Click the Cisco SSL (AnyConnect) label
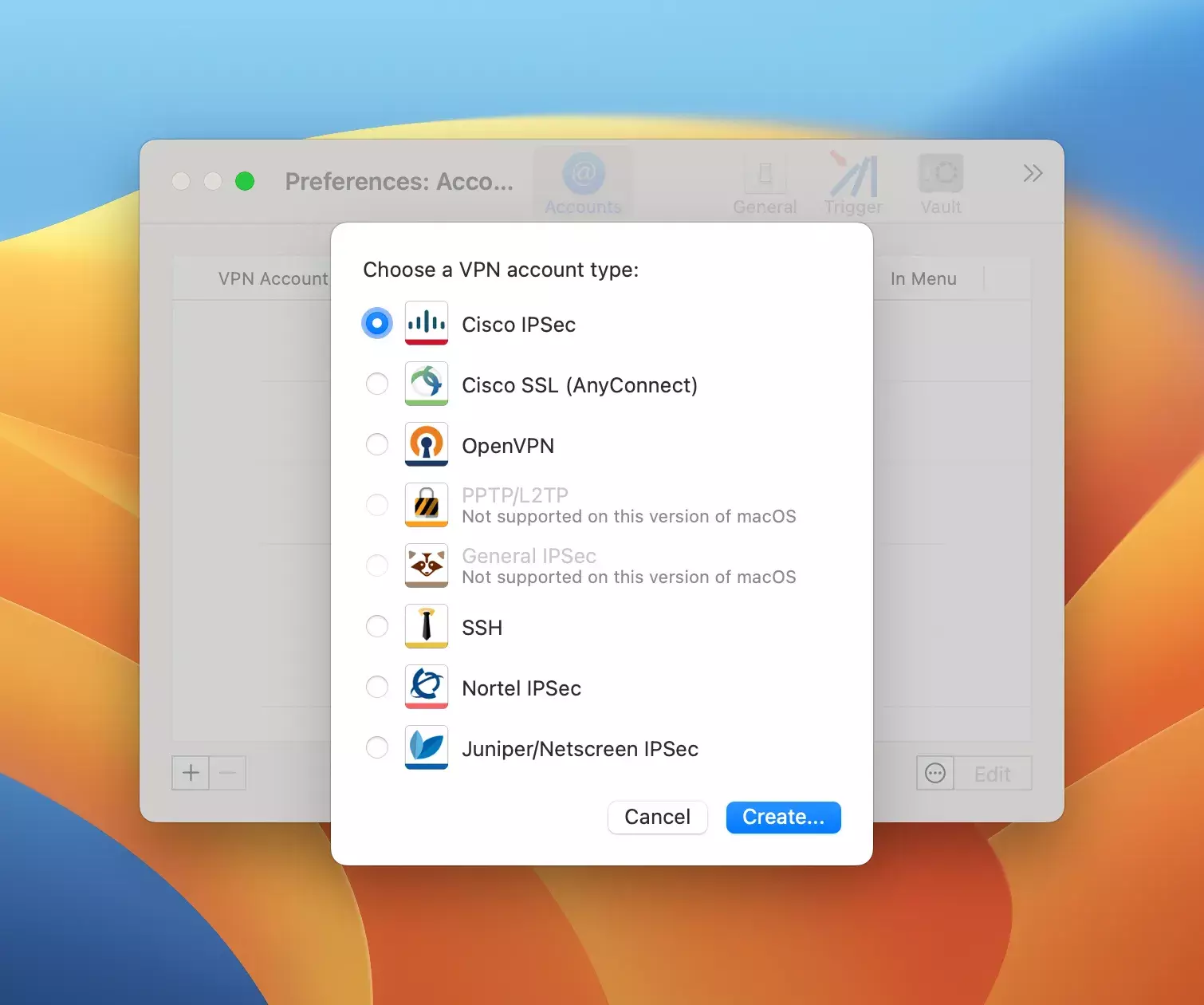 (x=580, y=385)
